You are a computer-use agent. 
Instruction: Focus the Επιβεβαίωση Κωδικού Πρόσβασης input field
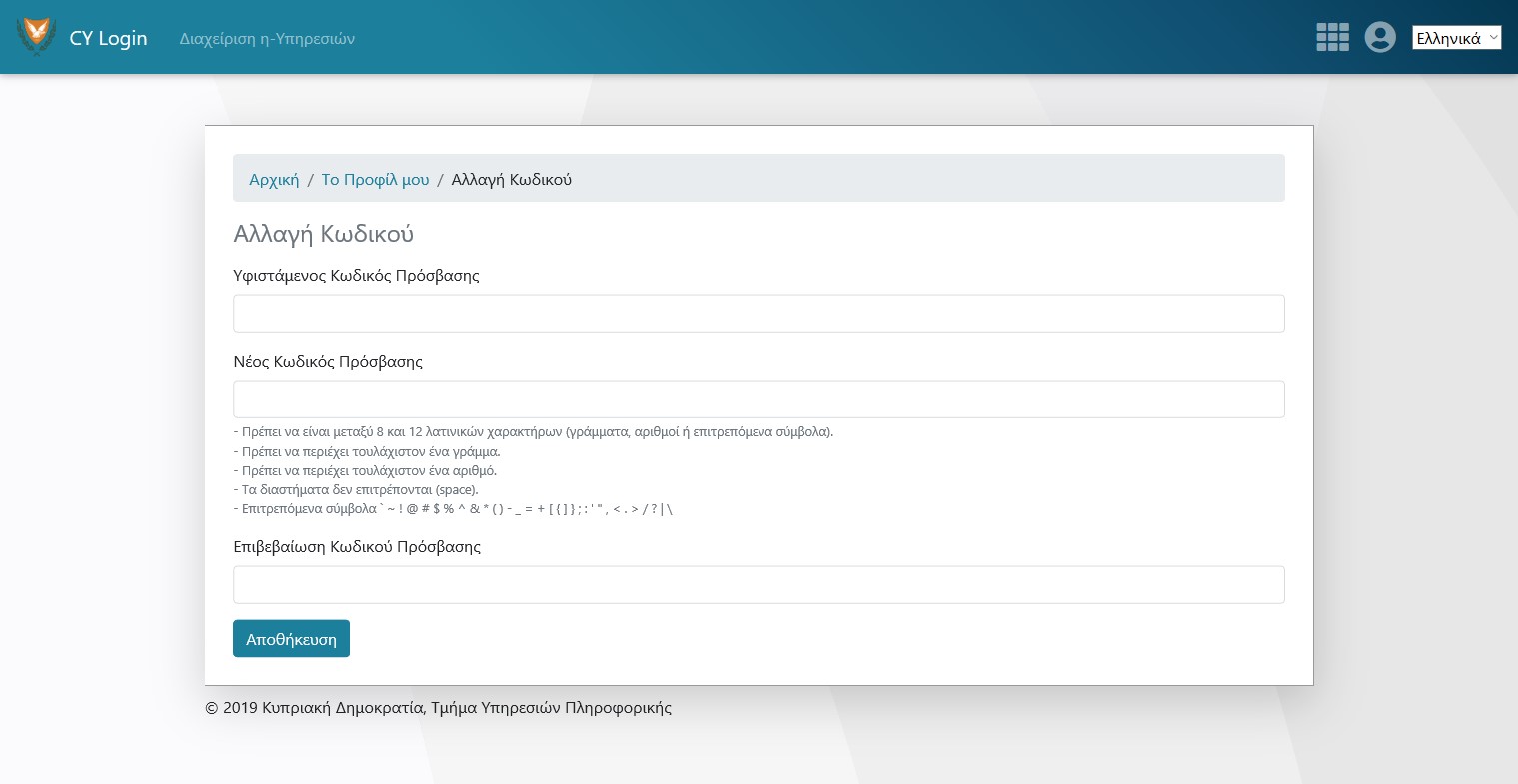(758, 585)
